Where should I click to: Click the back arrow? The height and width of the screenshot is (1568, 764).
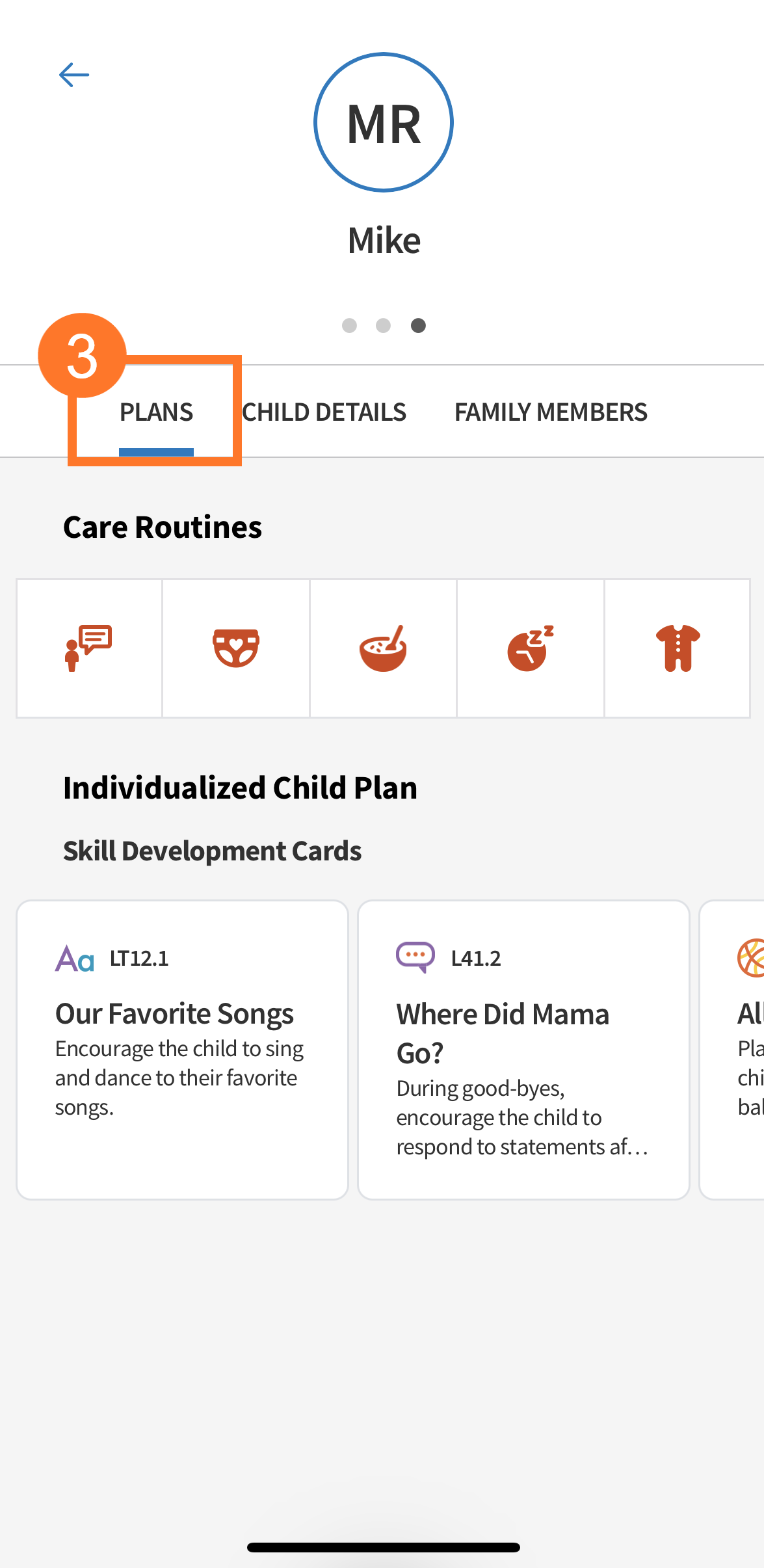73,74
